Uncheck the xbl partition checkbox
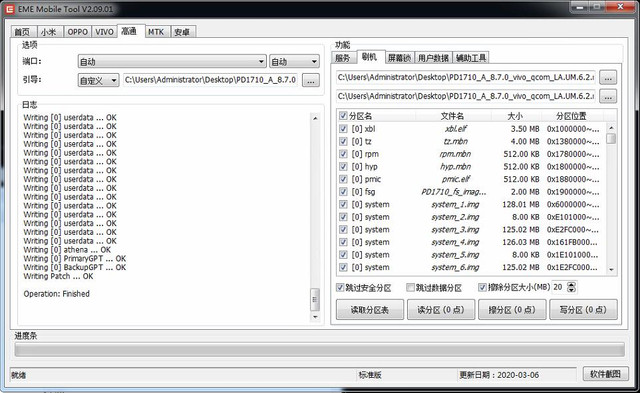The image size is (640, 393). click(343, 129)
